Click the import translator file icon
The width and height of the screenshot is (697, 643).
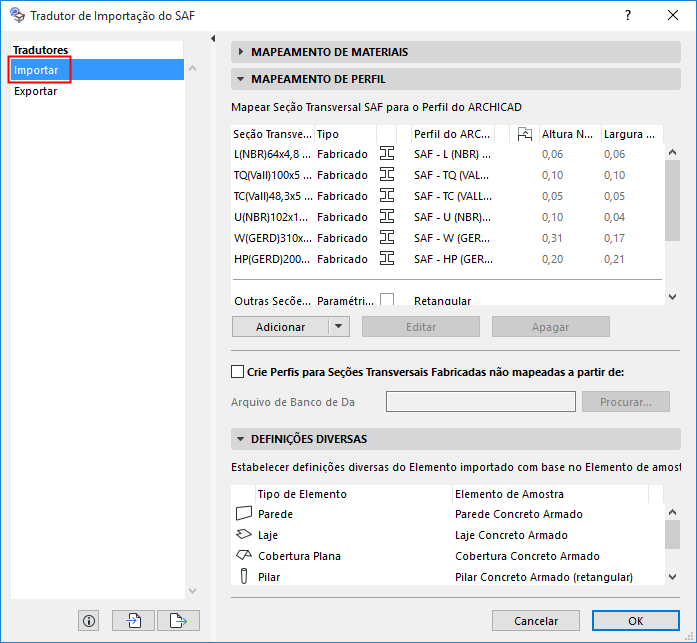(x=133, y=620)
